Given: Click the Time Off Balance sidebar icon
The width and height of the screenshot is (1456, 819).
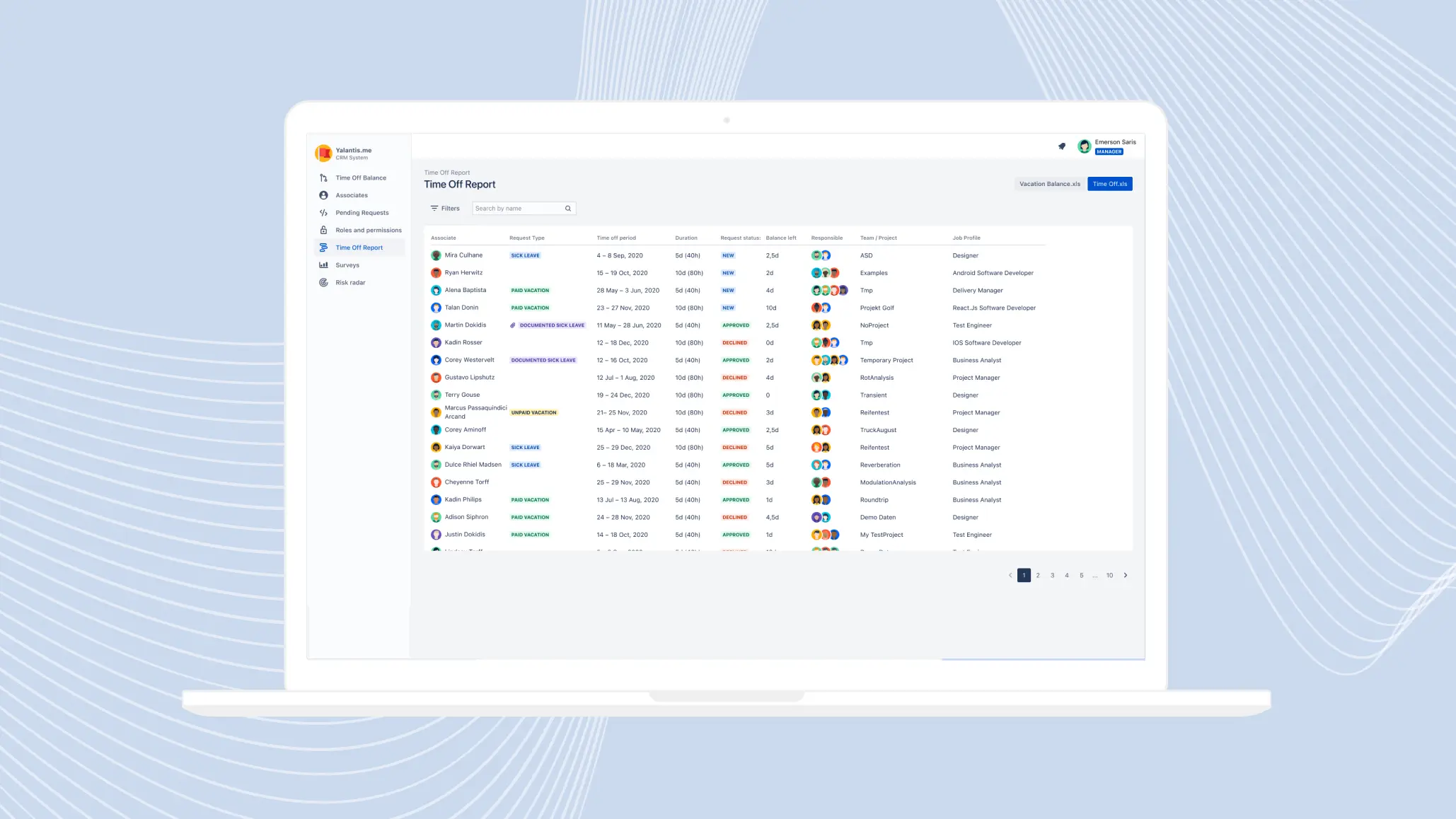Looking at the screenshot, I should tap(323, 178).
